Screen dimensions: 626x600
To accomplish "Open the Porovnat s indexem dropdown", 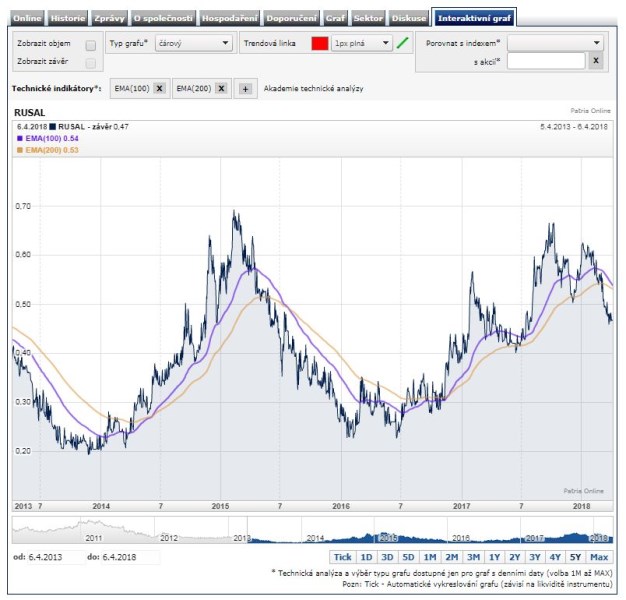I will (x=555, y=44).
